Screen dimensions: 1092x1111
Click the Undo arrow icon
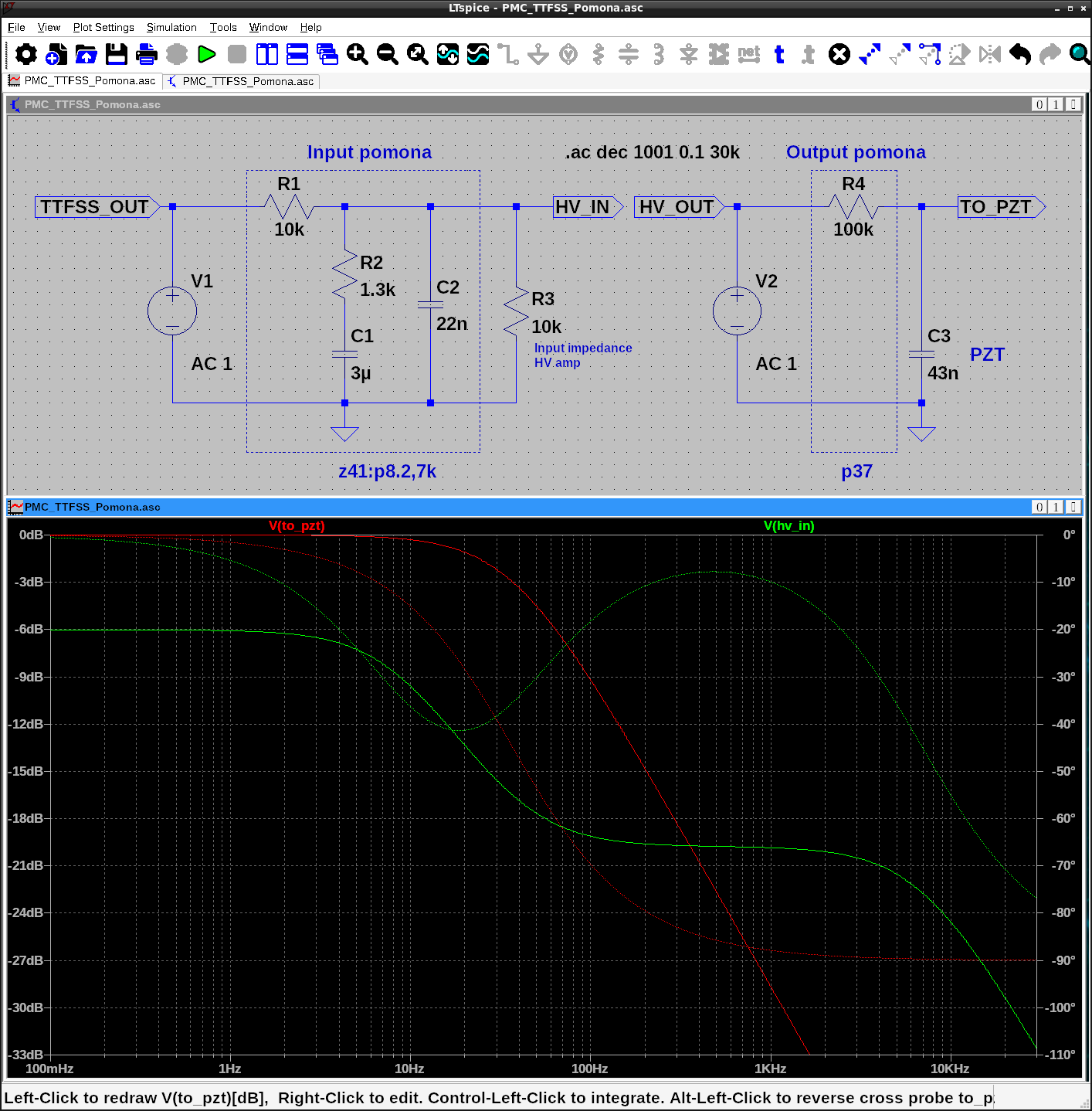tap(1020, 54)
